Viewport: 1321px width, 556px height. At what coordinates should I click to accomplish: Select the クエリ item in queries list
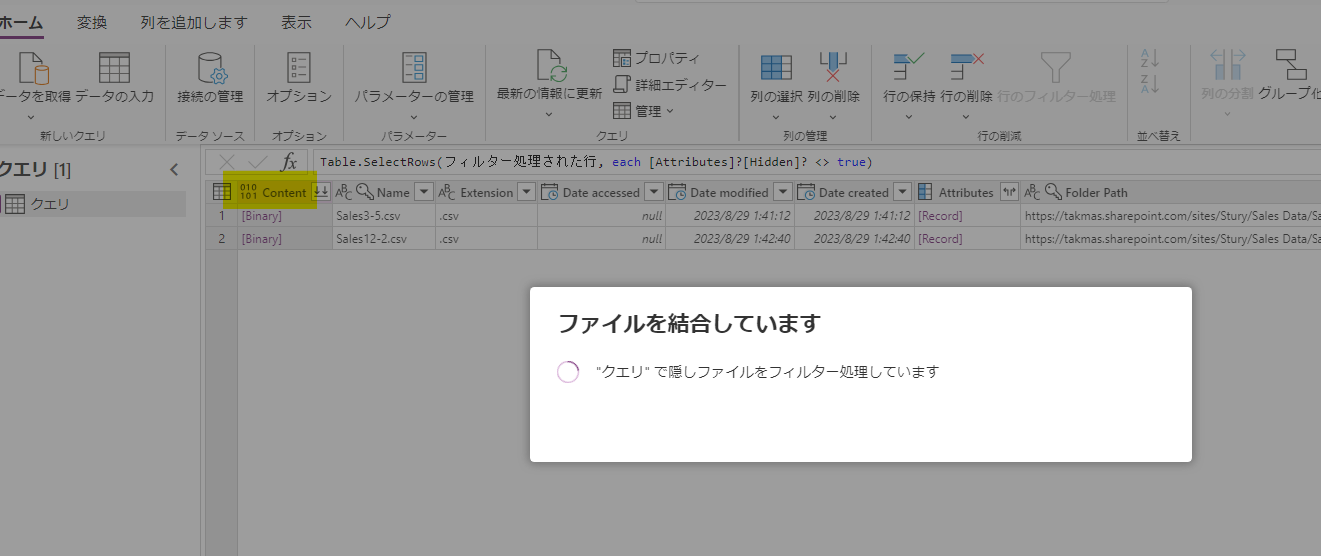[93, 204]
